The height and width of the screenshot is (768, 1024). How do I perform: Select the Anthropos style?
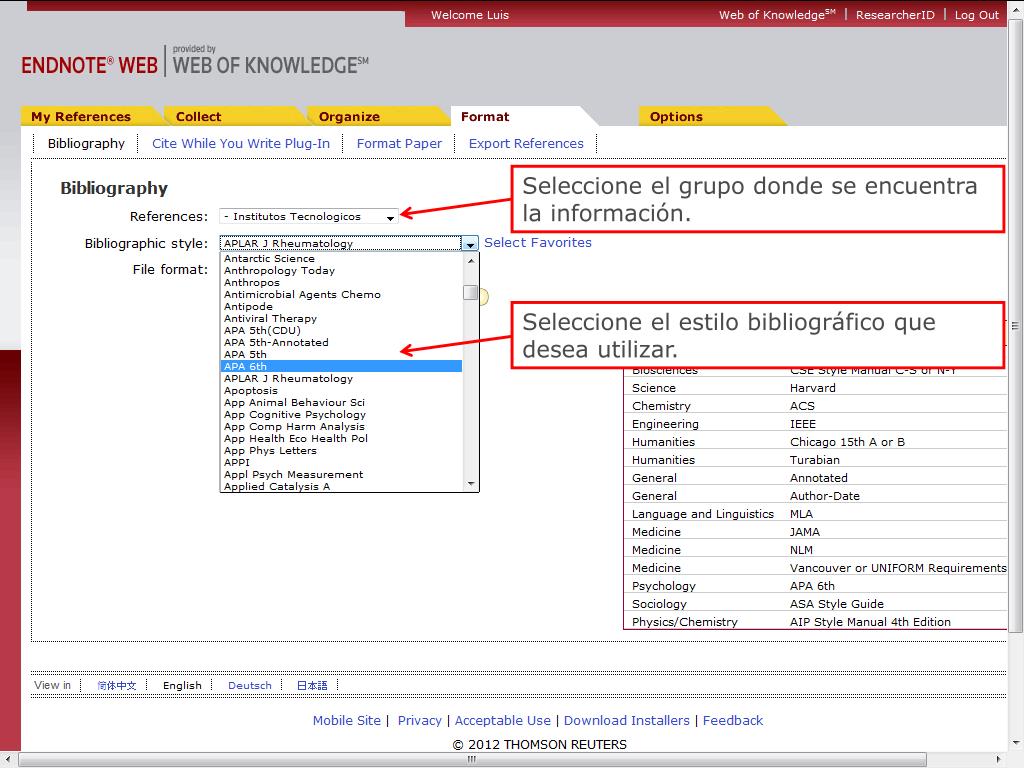point(341,282)
